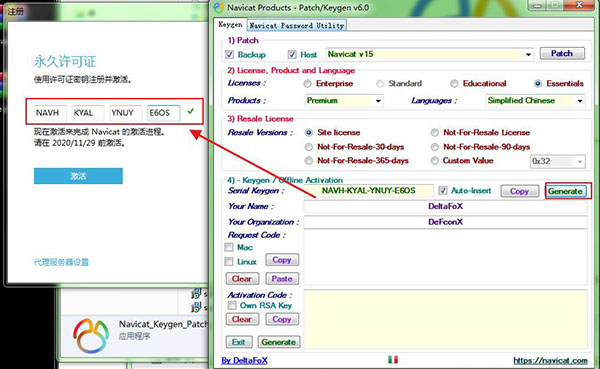
Task: Click the Navicat logo in keygen title bar
Action: coord(218,7)
